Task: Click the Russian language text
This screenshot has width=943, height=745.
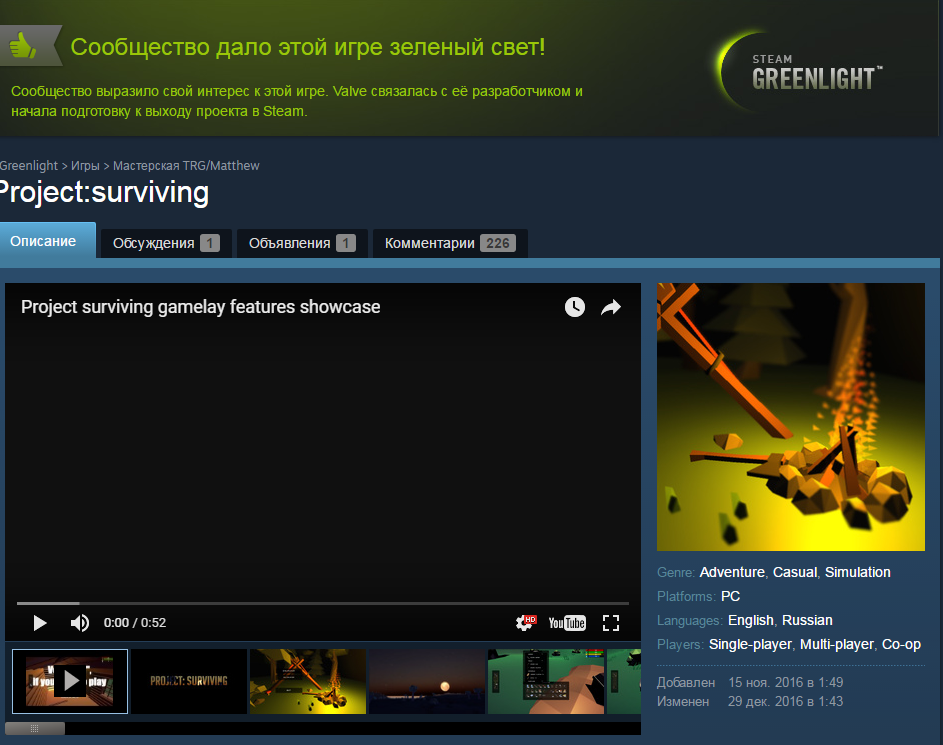Action: [x=807, y=621]
